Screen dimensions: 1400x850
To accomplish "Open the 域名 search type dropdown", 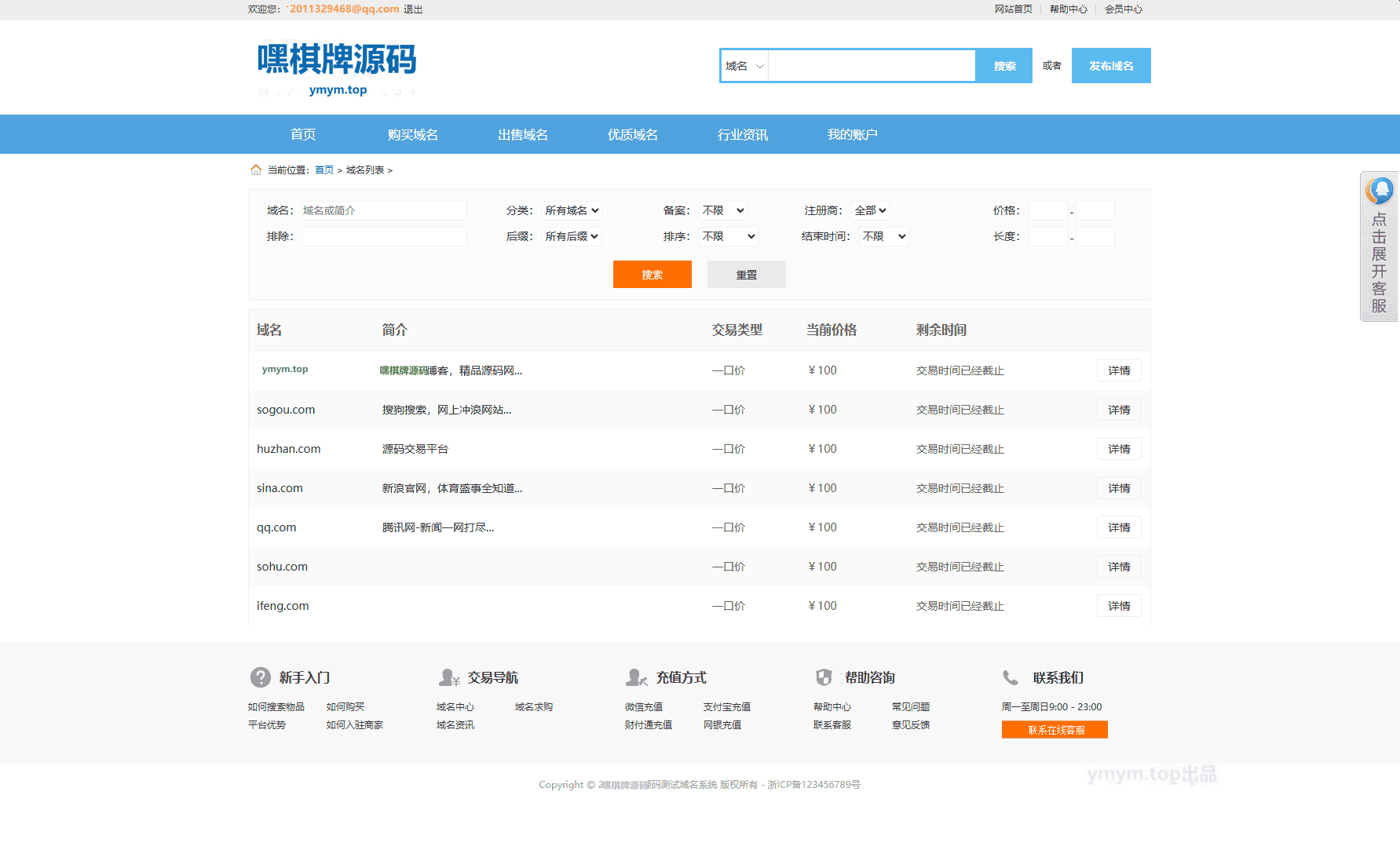I will pyautogui.click(x=744, y=66).
